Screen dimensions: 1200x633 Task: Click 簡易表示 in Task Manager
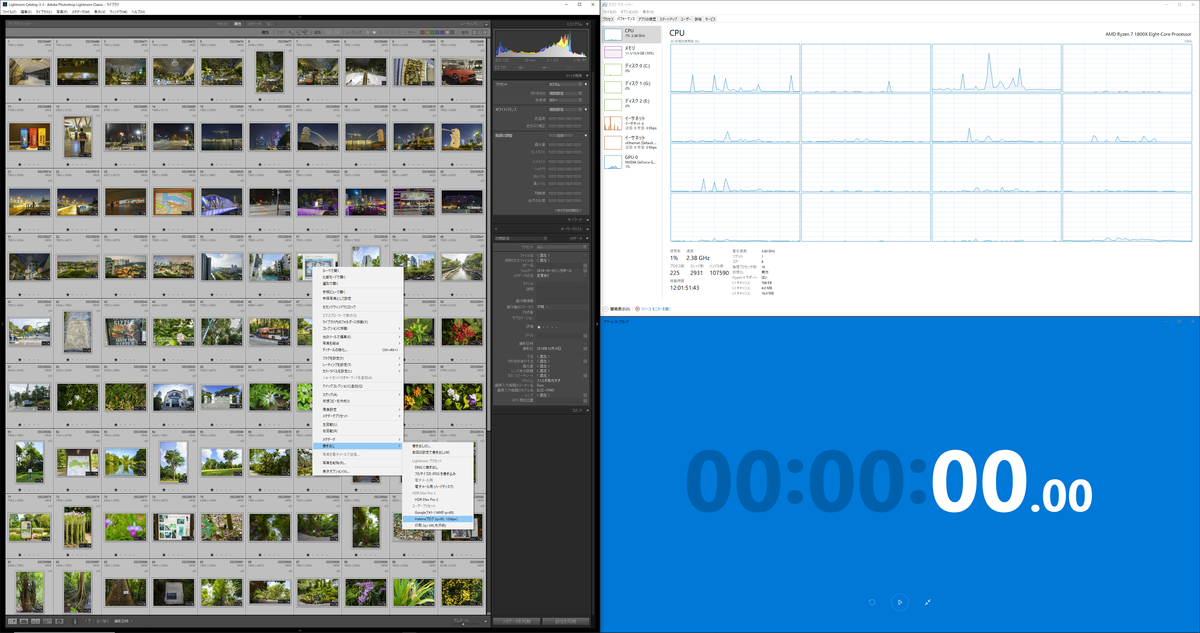[616, 309]
